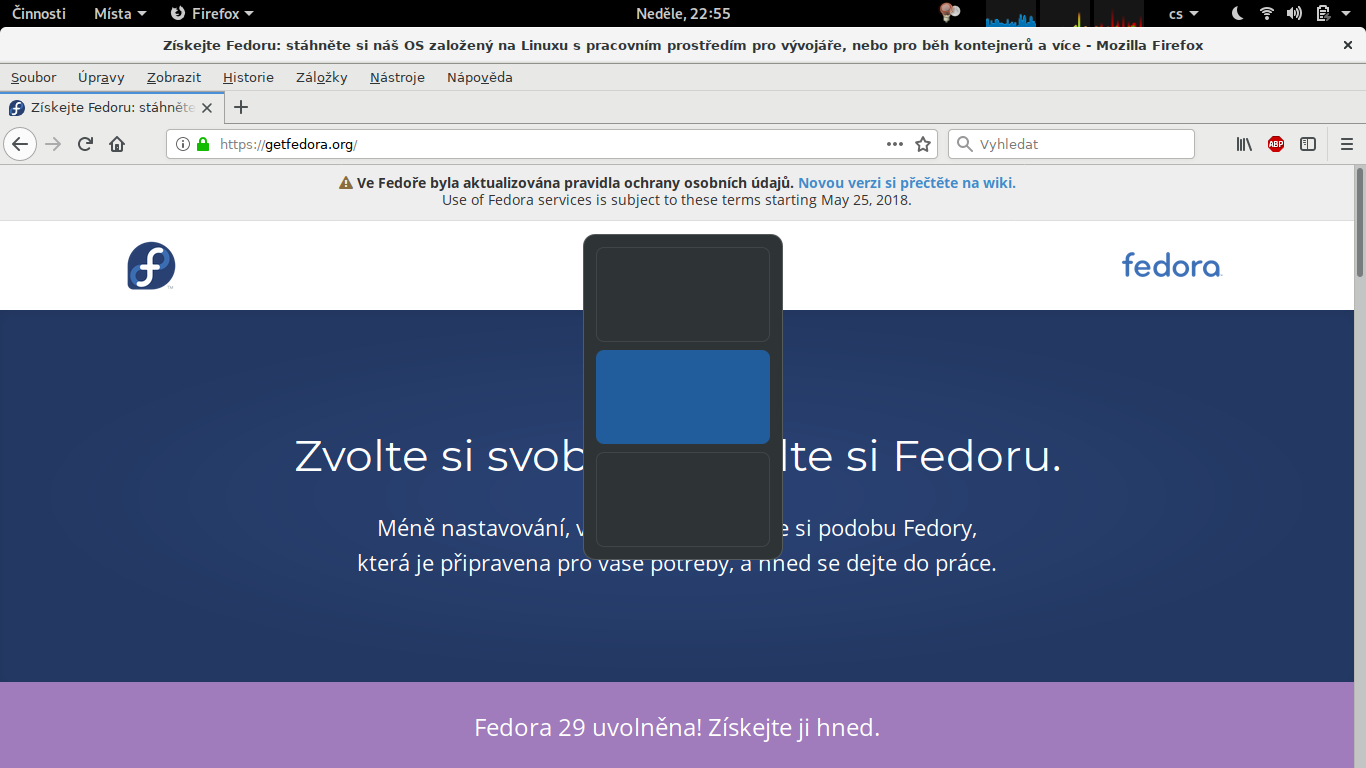This screenshot has width=1366, height=768.
Task: Open link Novou verzi si přečtěte na wiki
Action: pos(907,183)
